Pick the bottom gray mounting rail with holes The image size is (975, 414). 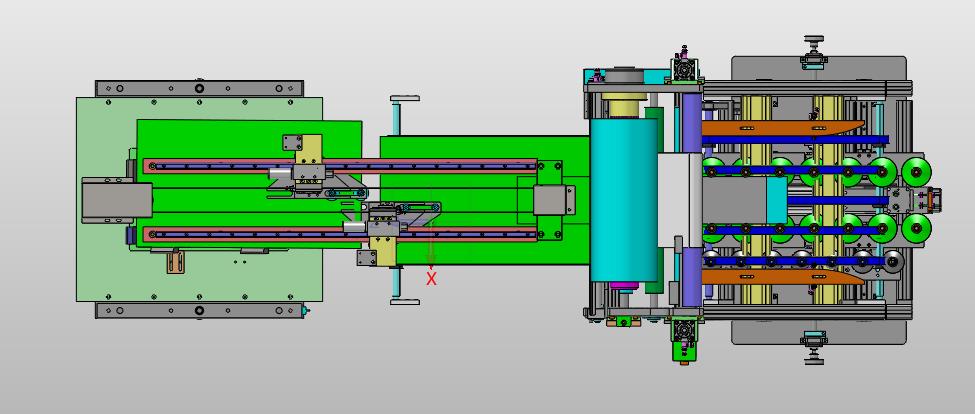point(199,310)
